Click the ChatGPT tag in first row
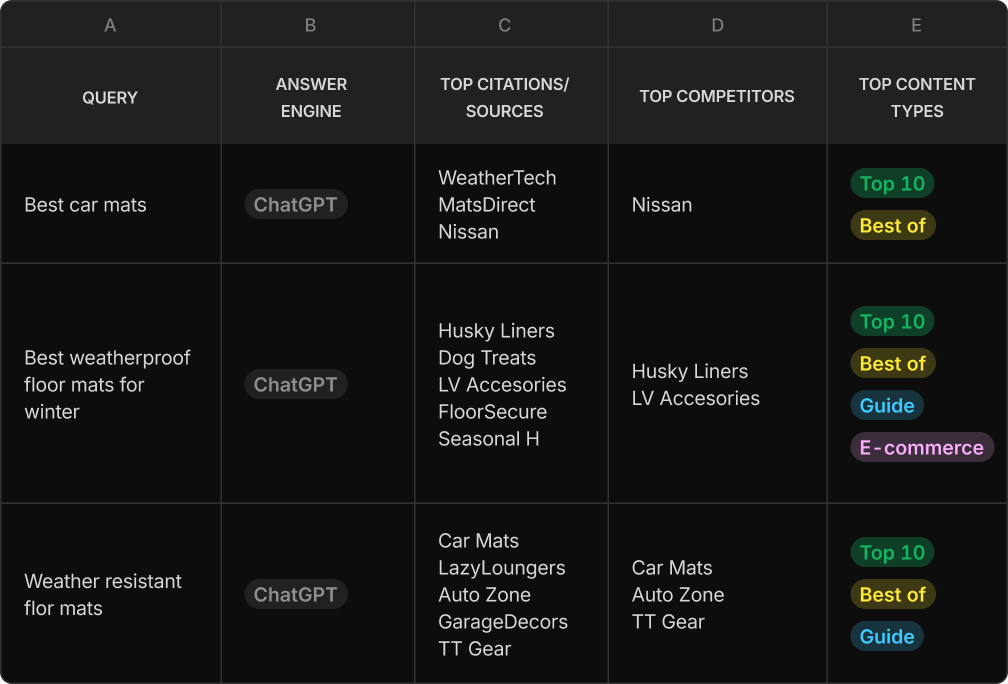This screenshot has width=1008, height=684. pos(296,204)
